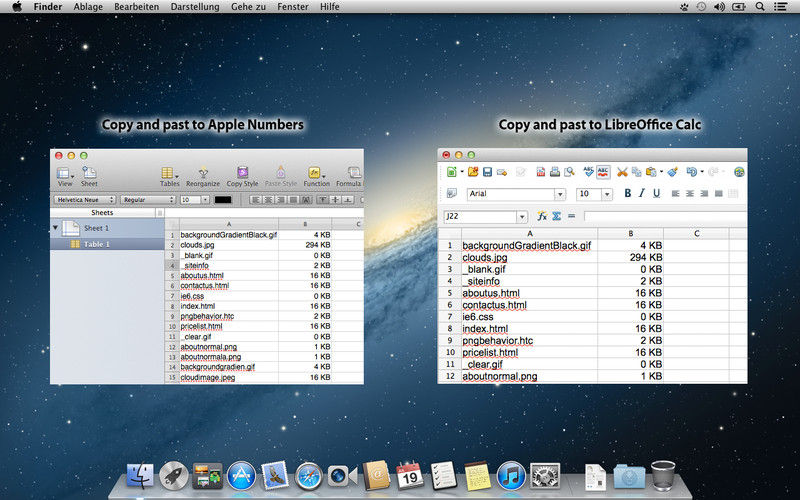Viewport: 800px width, 500px height.
Task: Pick the black text color swatch in Numbers
Action: (x=223, y=199)
